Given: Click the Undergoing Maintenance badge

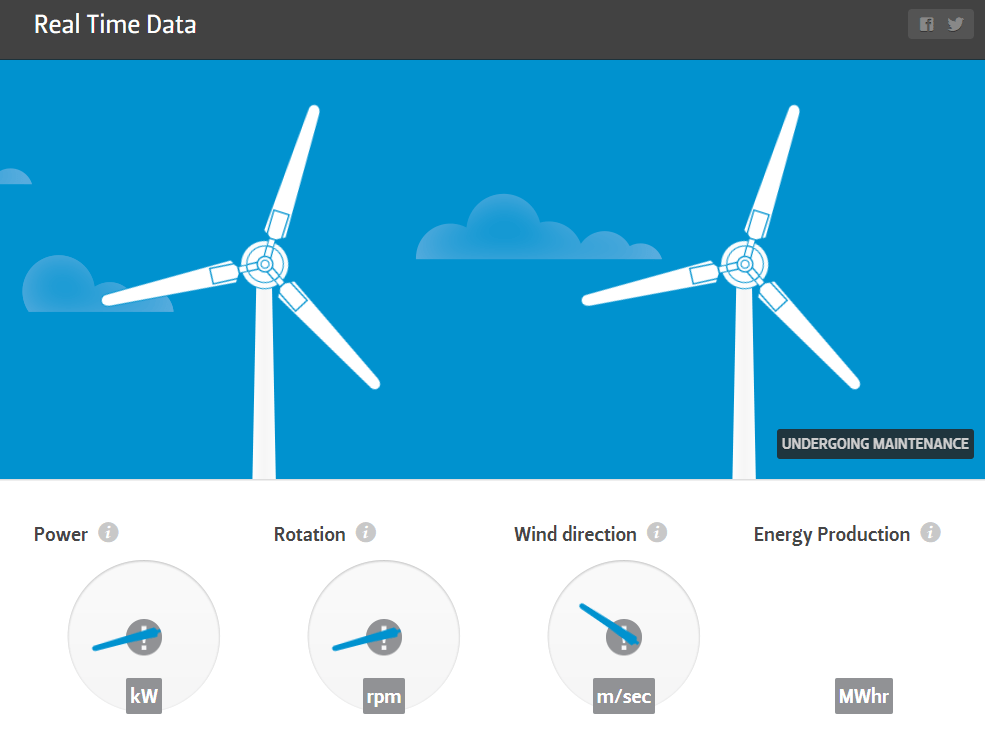Looking at the screenshot, I should (x=875, y=444).
